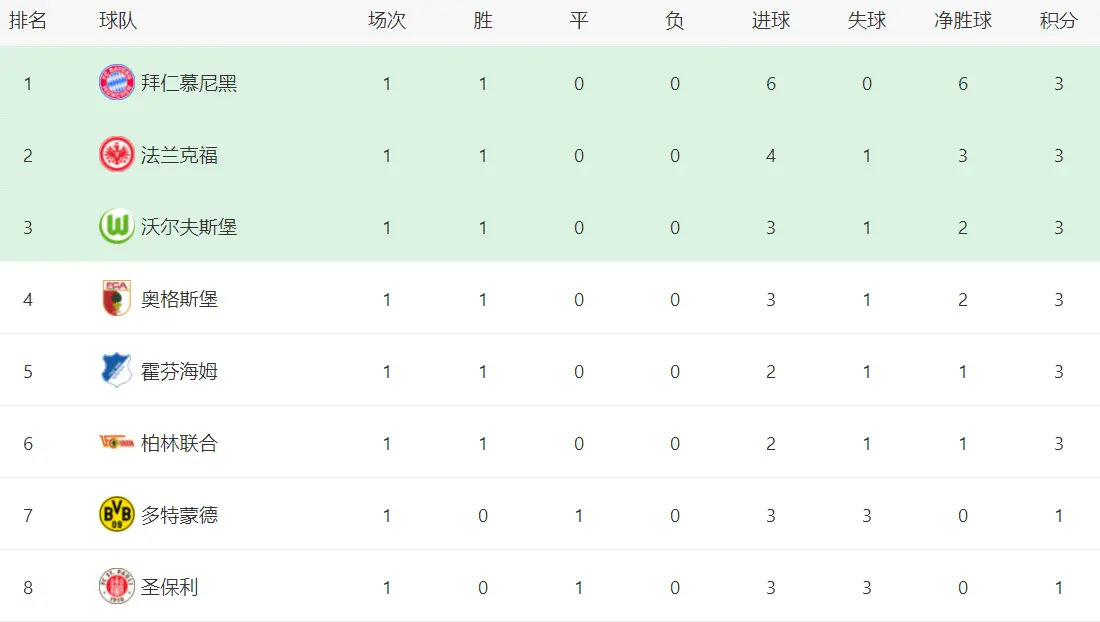Viewport: 1100px width, 622px height.
Task: Open the 法兰克福 team name link
Action: (x=179, y=155)
